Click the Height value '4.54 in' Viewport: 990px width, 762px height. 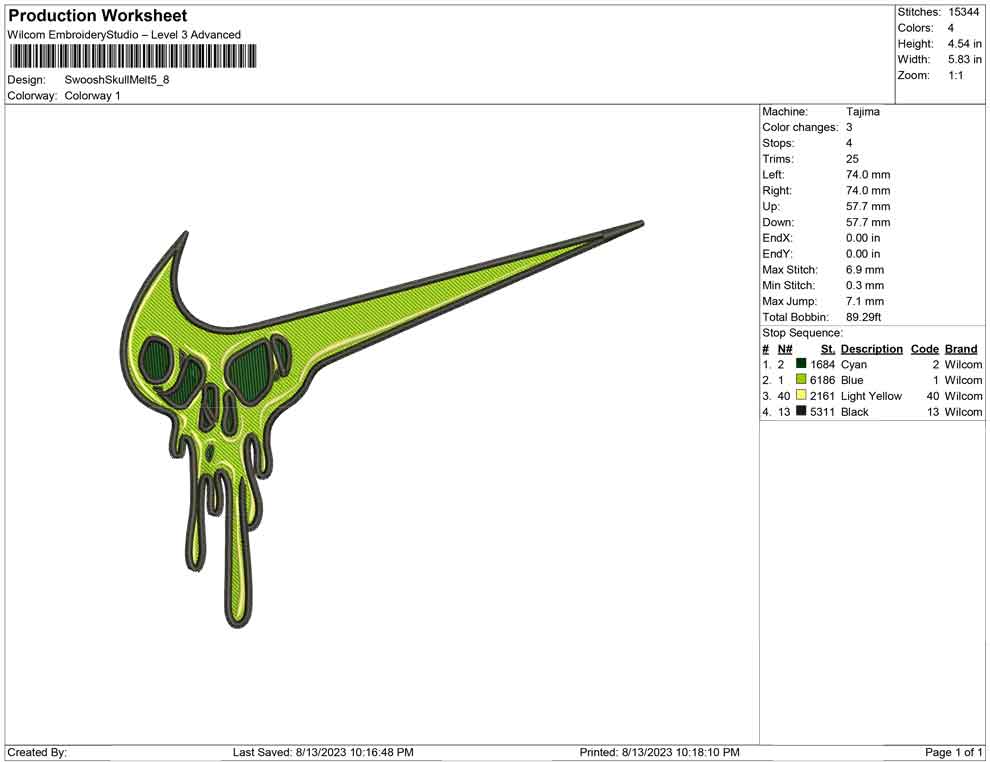pos(965,44)
